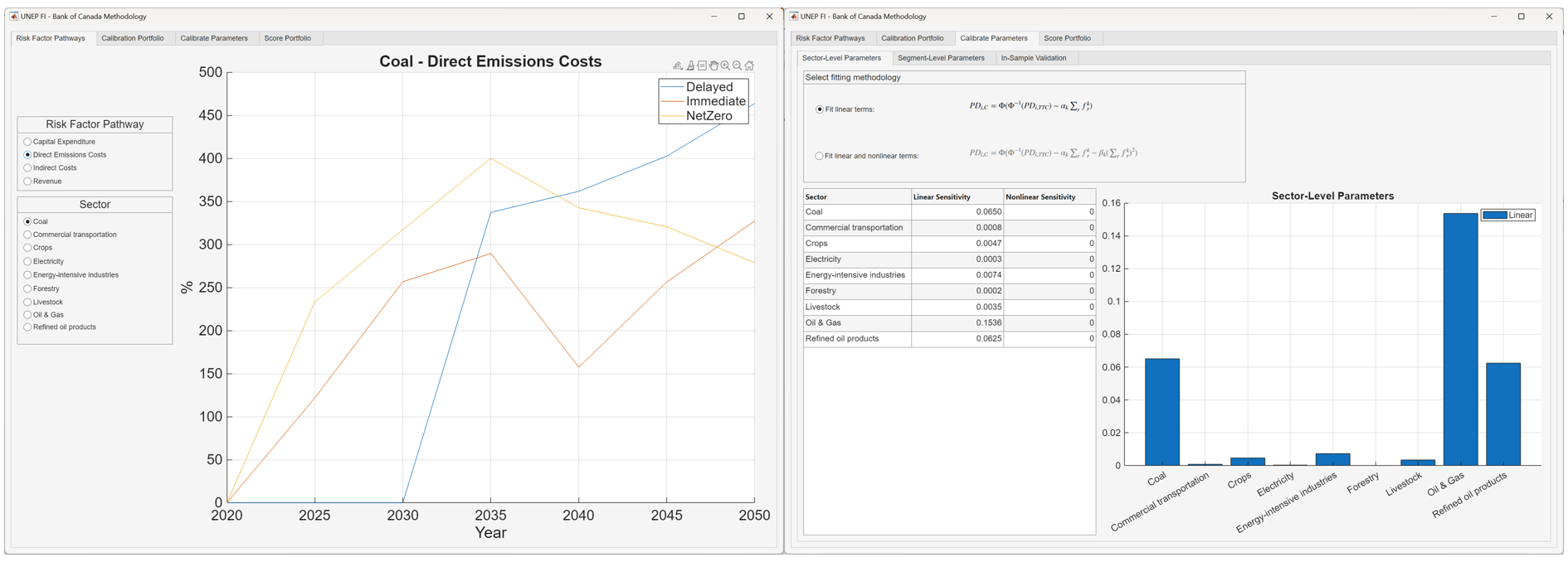
Task: Activate the brush data tool
Action: [x=690, y=65]
